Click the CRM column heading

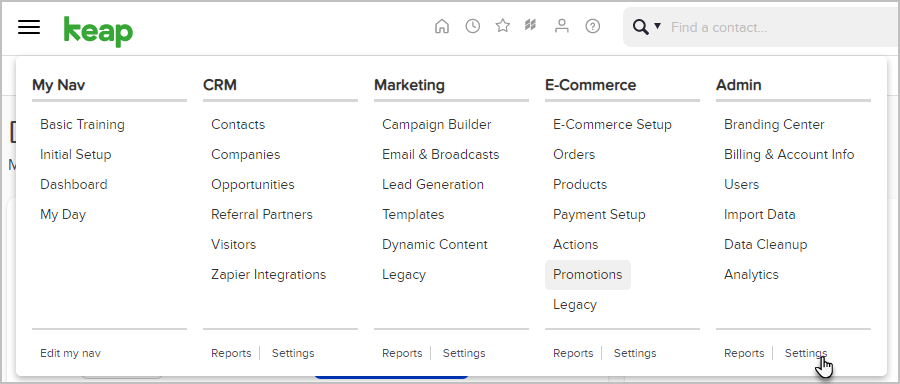(x=220, y=85)
